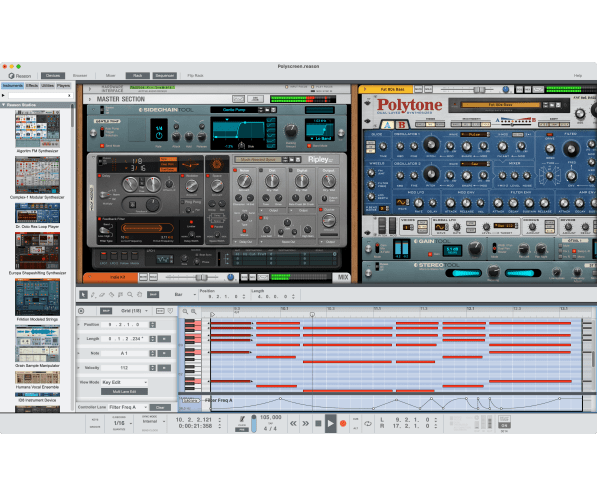Select the Eraser tool in sequencer toolbar
This screenshot has height=497, width=597.
(102, 294)
